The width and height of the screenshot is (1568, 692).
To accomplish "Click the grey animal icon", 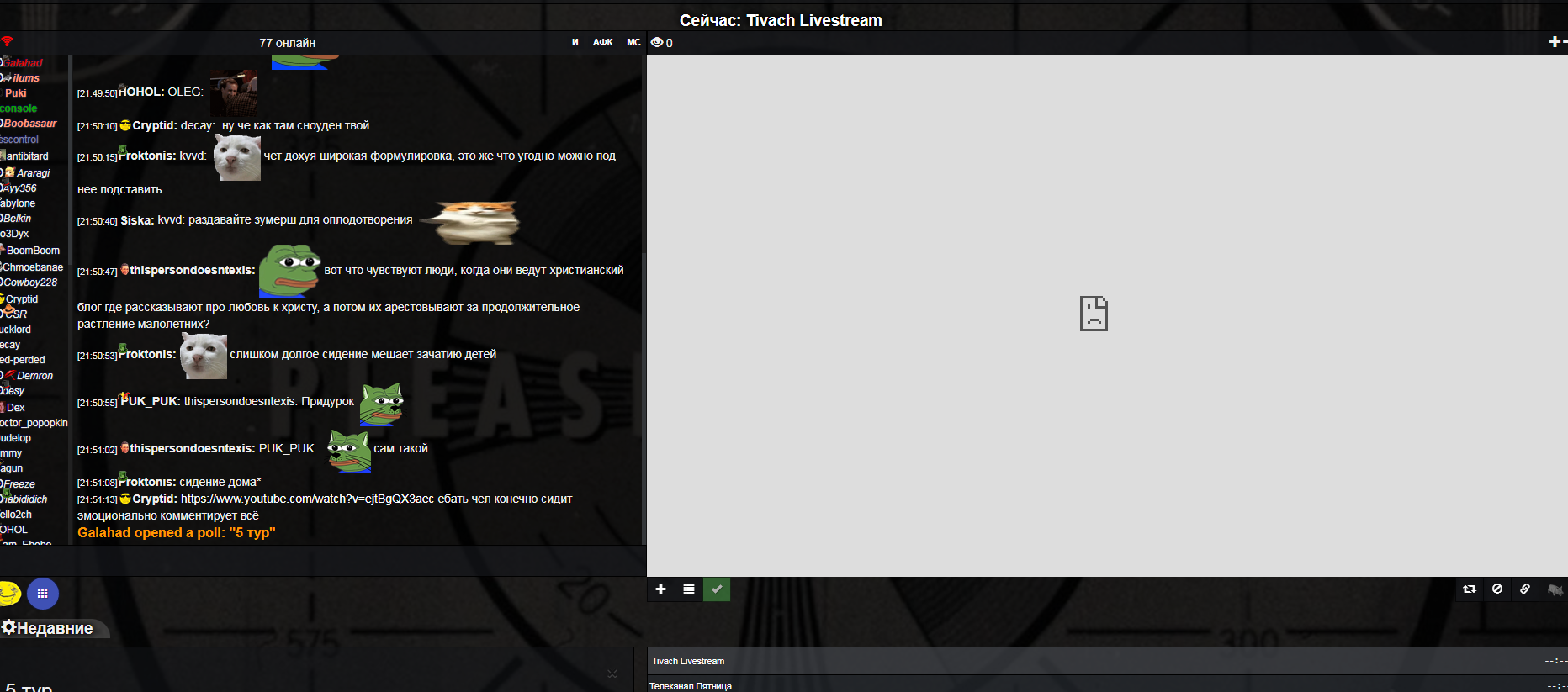I will (x=1555, y=589).
